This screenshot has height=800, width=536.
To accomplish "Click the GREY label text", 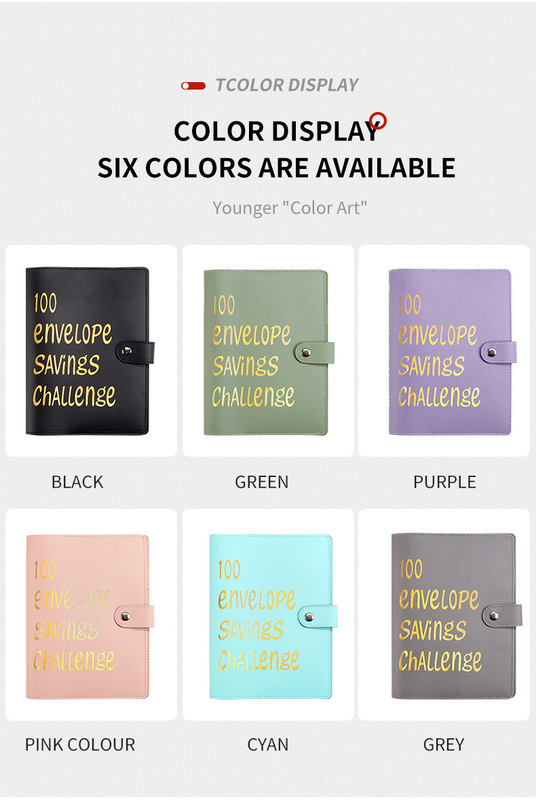I will point(444,744).
